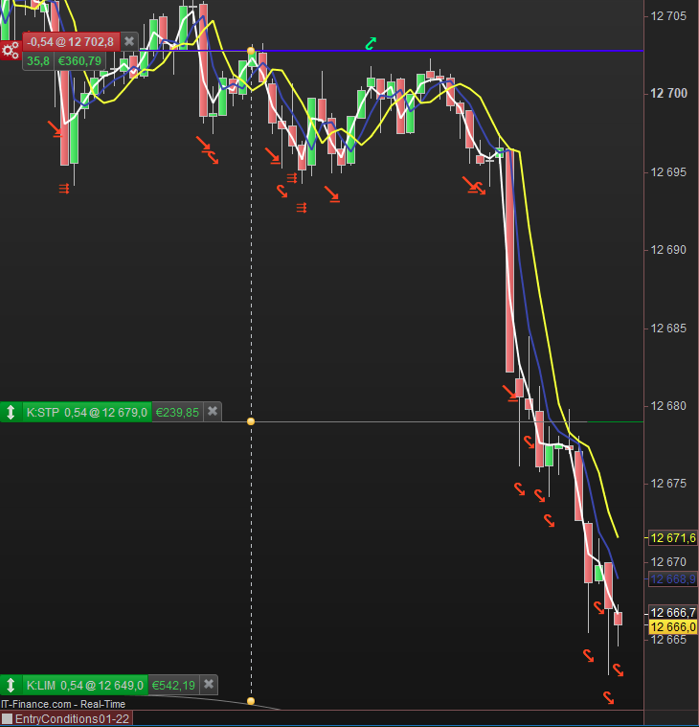Open the EntryConditions01-22 indicator label
This screenshot has width=699, height=727.
coord(72,719)
